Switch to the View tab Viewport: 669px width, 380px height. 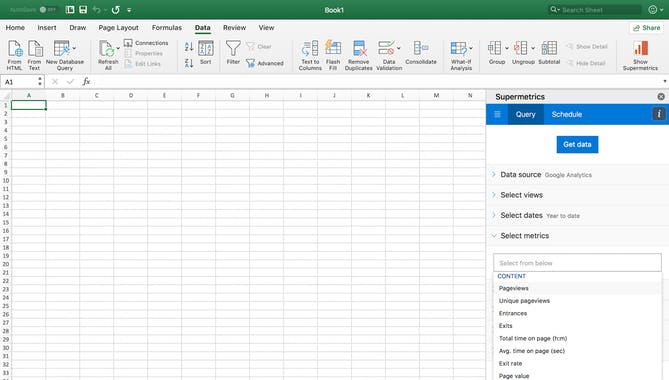266,27
